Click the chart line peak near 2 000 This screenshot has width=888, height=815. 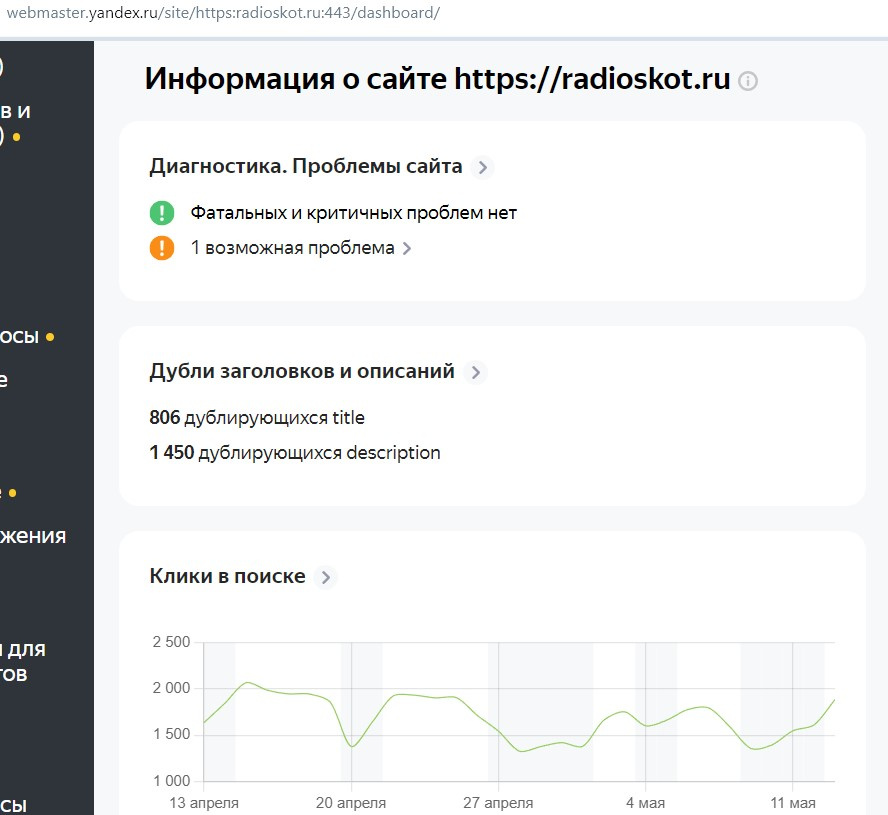(x=247, y=682)
